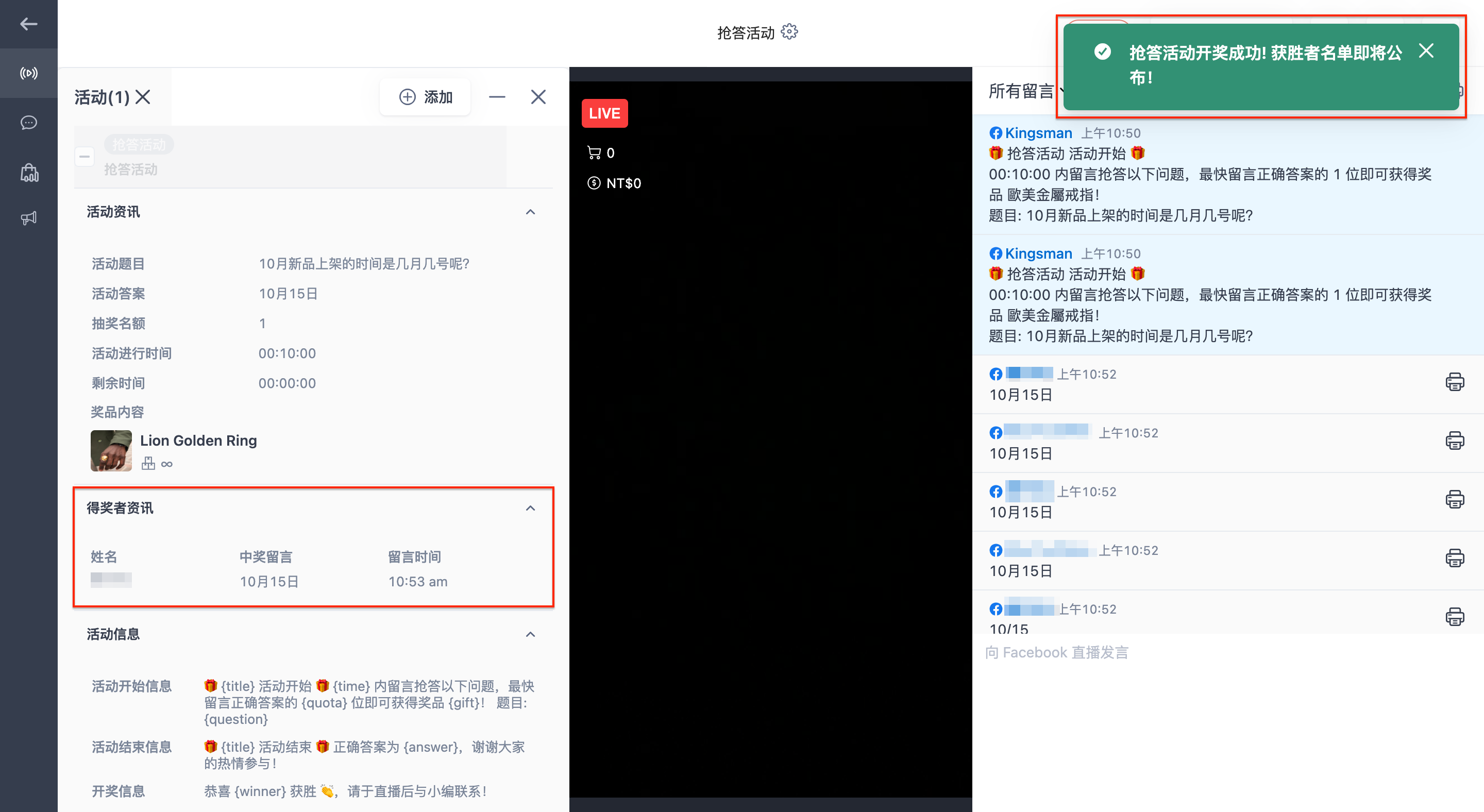Click the 活动题目 question text
Image resolution: width=1484 pixels, height=812 pixels.
click(364, 263)
